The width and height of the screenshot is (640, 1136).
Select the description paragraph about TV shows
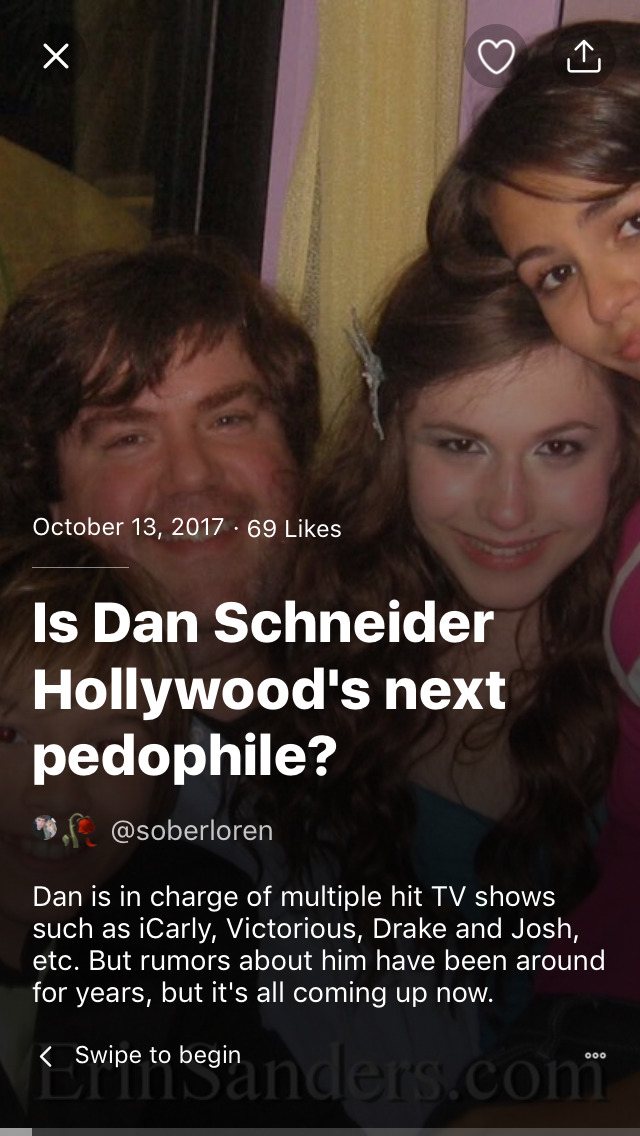(x=319, y=944)
